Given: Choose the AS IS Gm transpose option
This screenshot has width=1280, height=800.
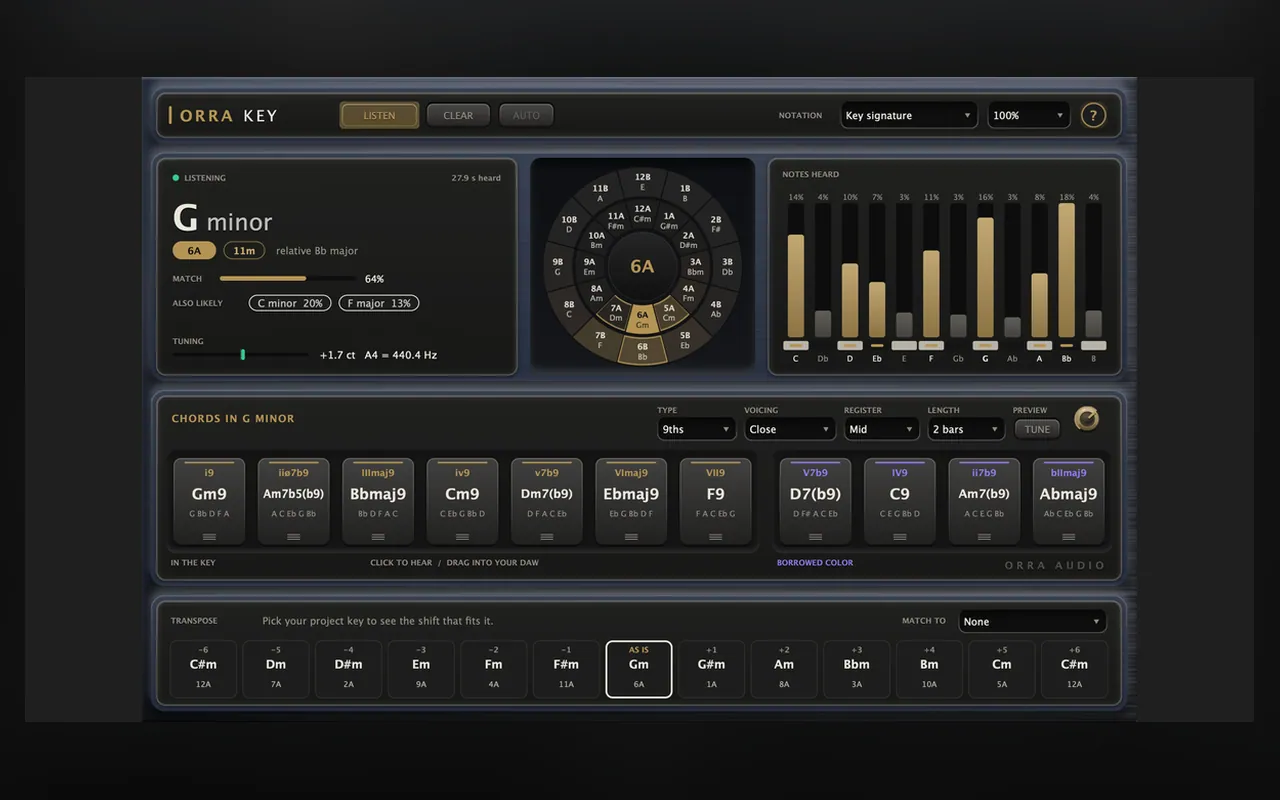Looking at the screenshot, I should [x=639, y=669].
